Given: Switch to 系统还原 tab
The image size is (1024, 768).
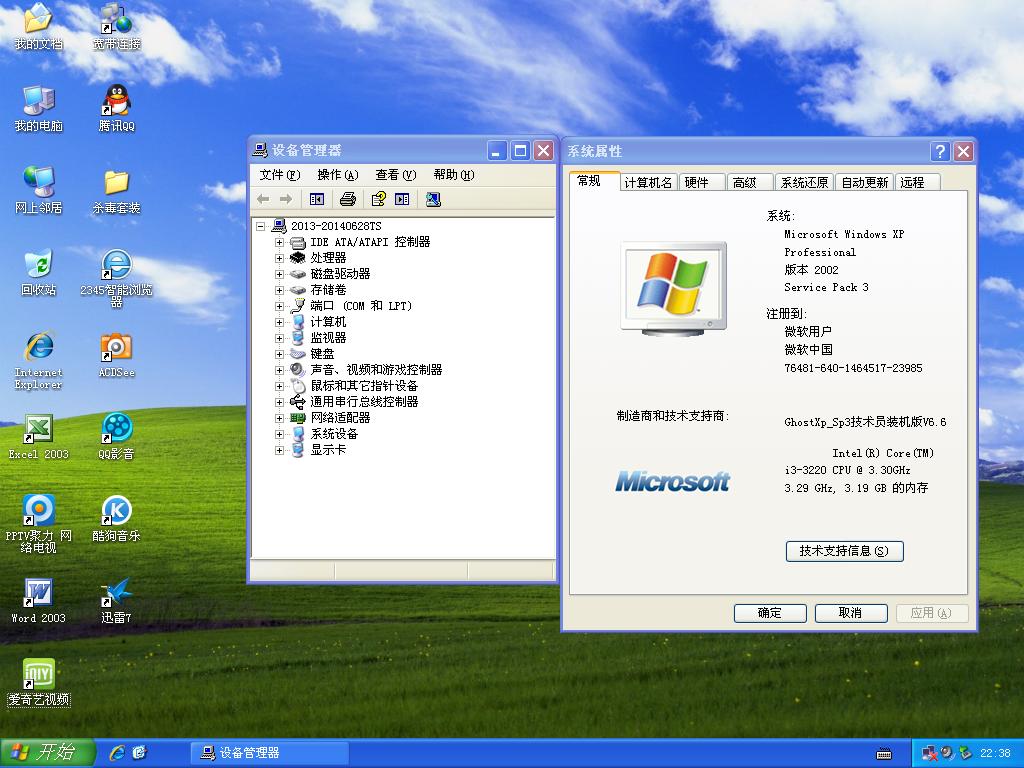Looking at the screenshot, I should (x=805, y=182).
